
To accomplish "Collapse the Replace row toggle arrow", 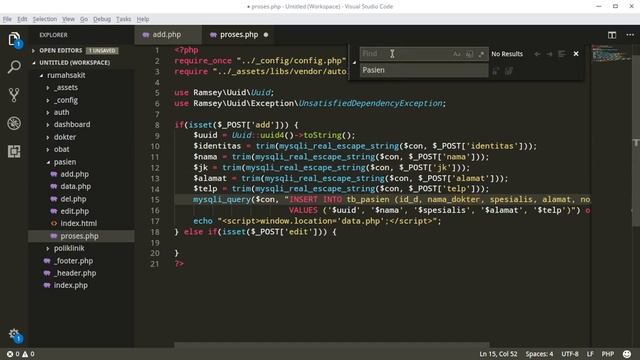I will (x=354, y=62).
